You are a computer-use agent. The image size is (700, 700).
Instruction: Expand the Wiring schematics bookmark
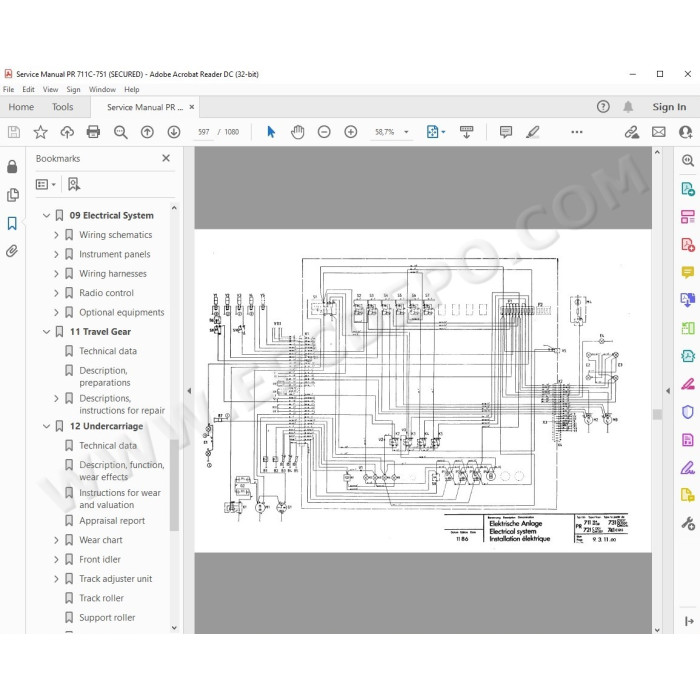tap(56, 235)
